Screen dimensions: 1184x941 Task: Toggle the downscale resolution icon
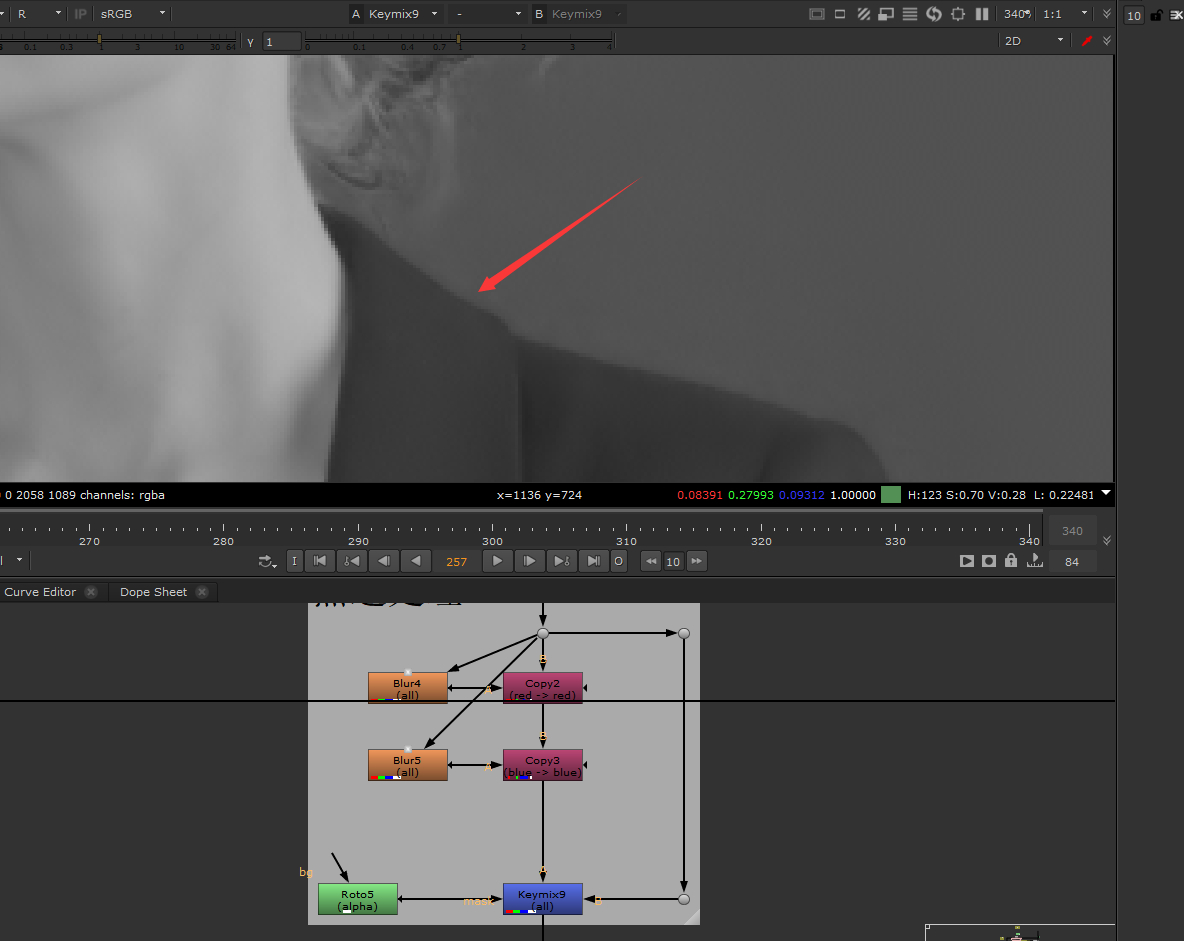click(x=886, y=14)
